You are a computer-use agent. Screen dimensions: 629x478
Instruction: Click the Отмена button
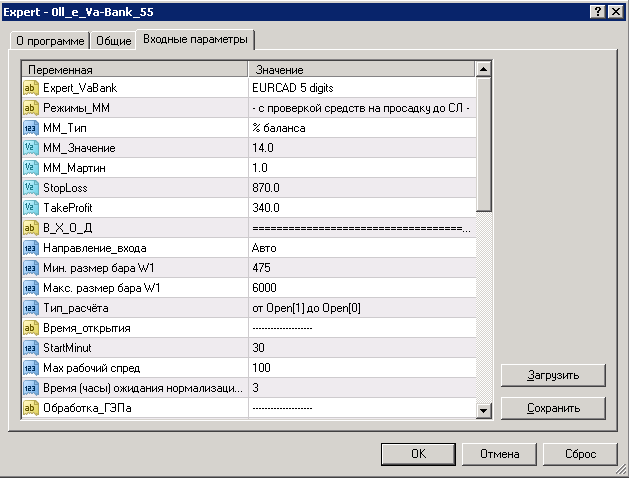click(499, 454)
